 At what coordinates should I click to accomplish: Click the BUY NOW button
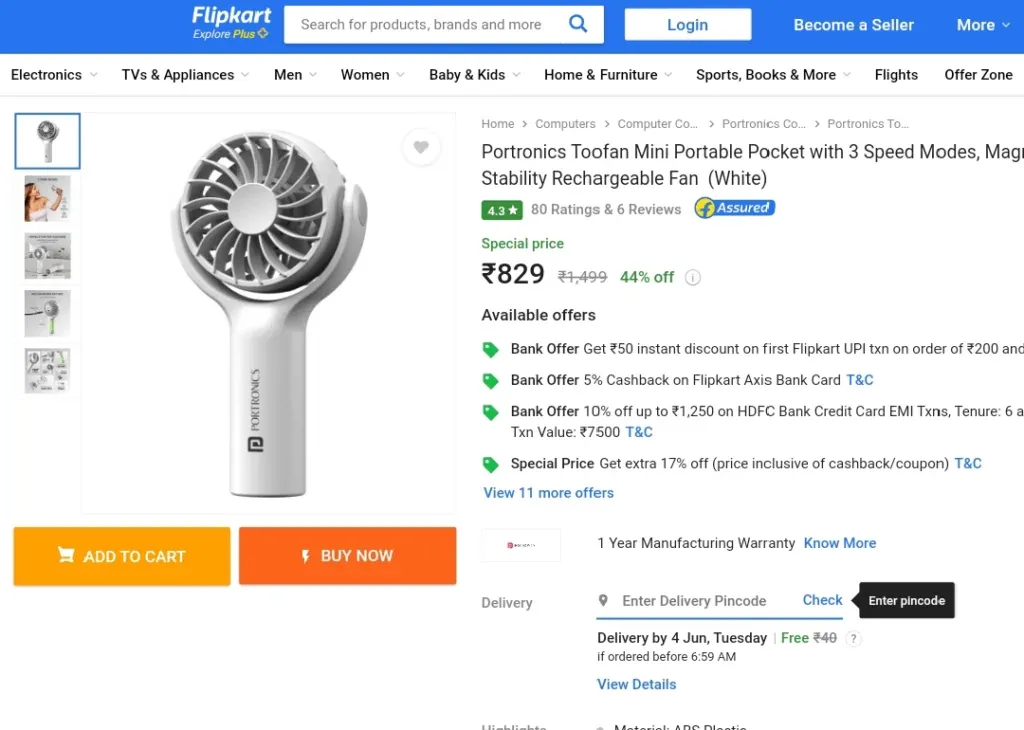(347, 556)
